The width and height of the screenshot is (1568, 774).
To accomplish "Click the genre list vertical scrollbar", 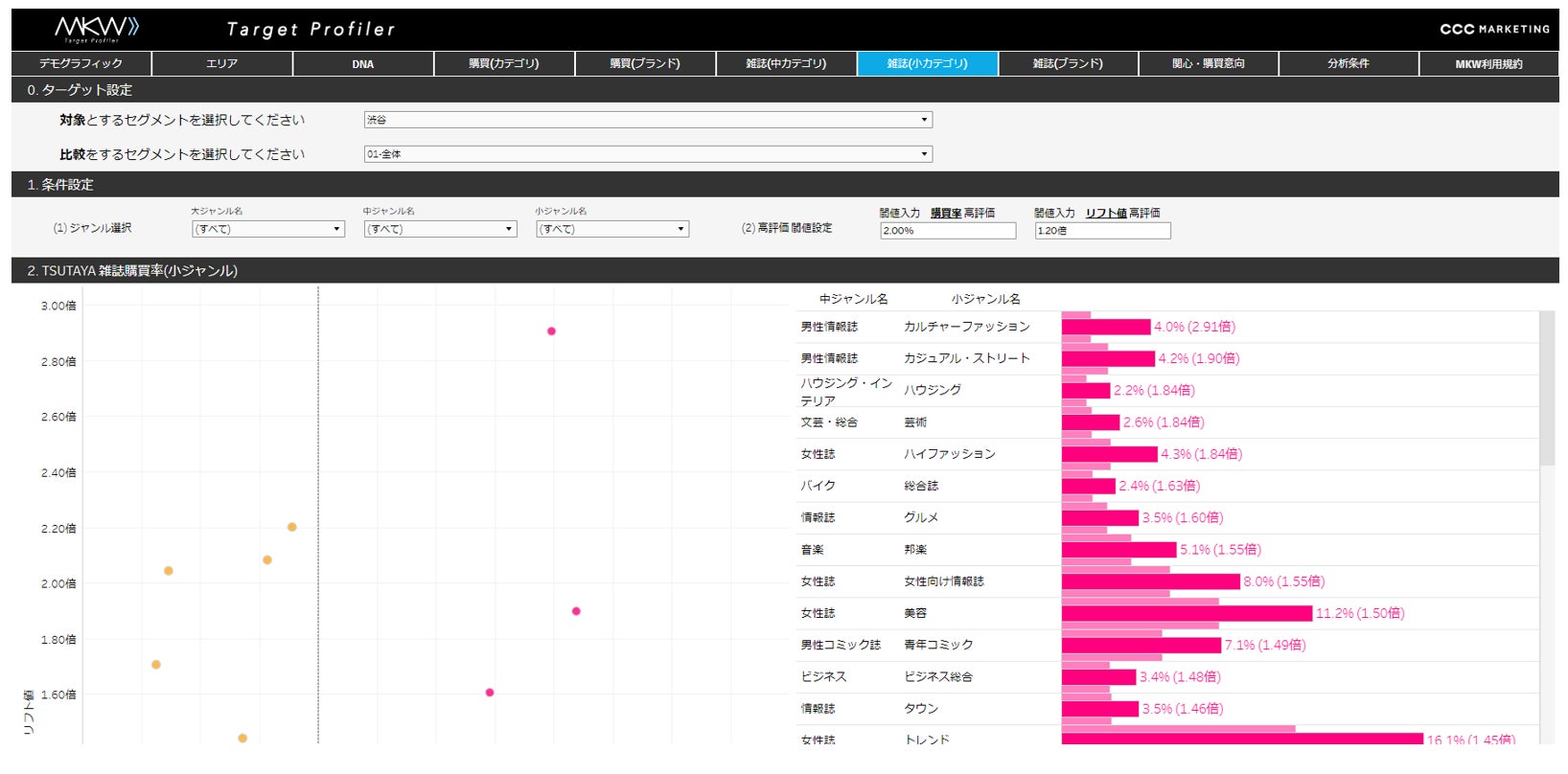I will pyautogui.click(x=1547, y=388).
